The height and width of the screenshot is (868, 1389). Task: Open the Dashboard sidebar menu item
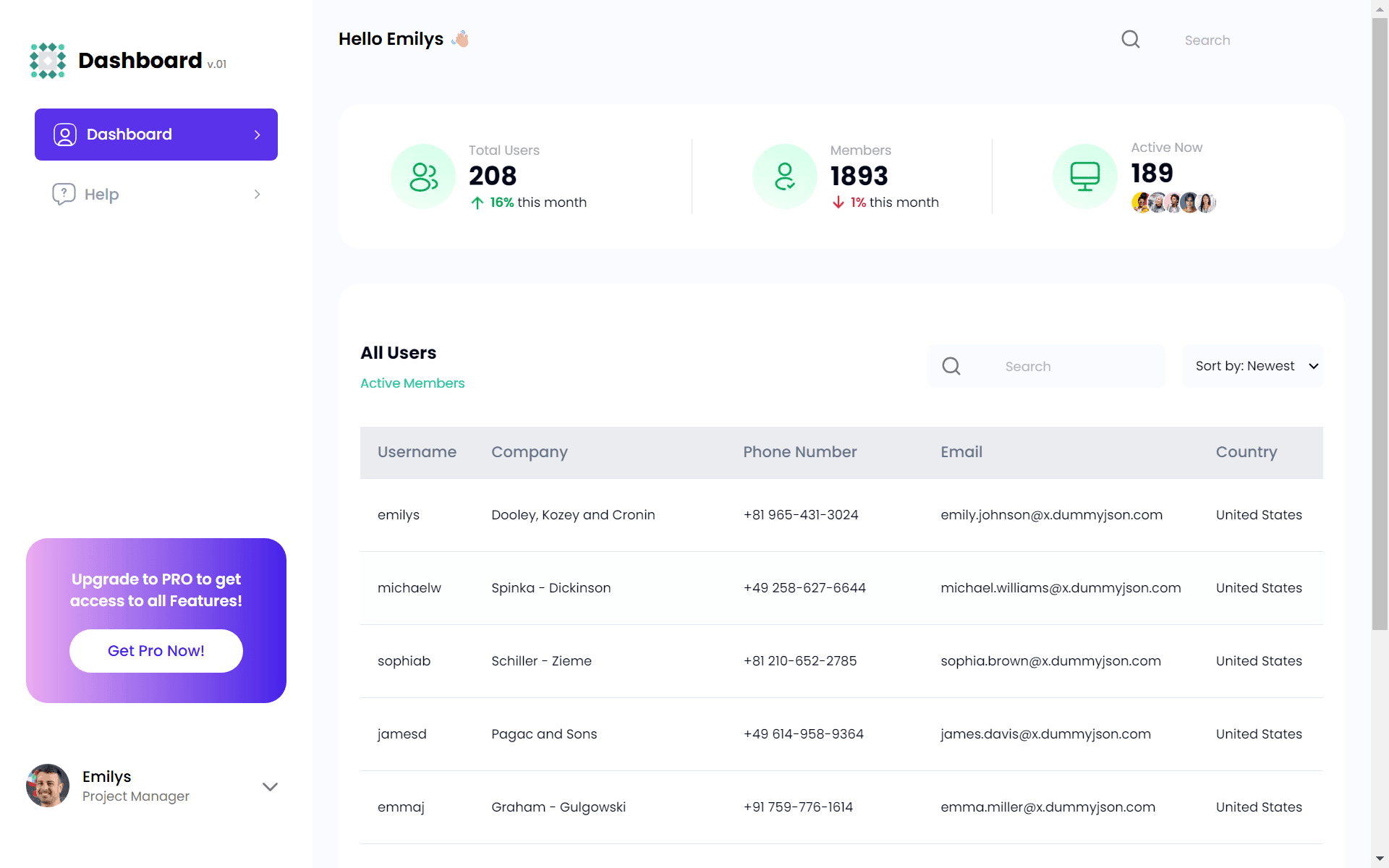coord(156,135)
